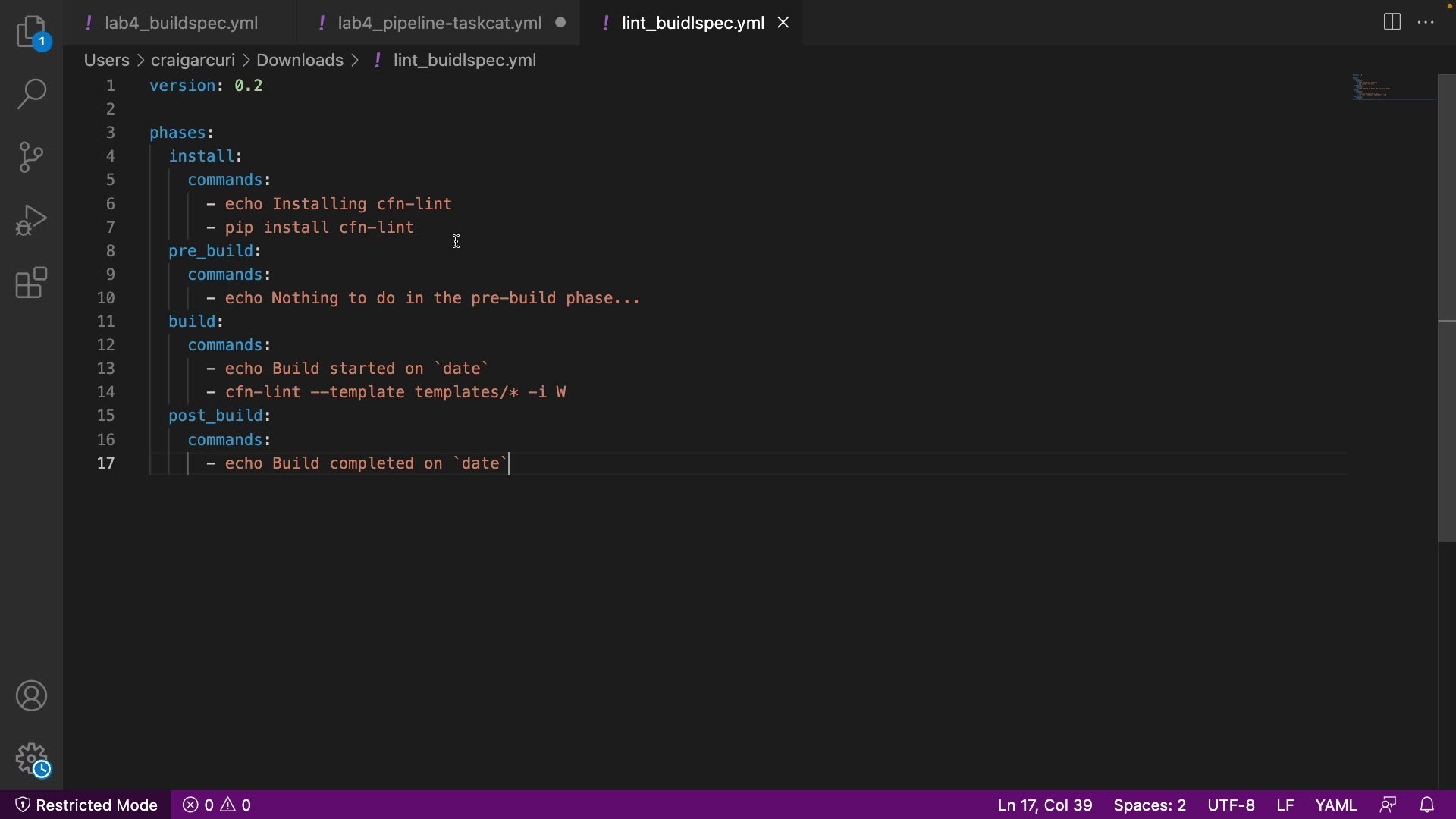Open the editor More Actions ellipsis
The width and height of the screenshot is (1456, 819).
[x=1426, y=23]
